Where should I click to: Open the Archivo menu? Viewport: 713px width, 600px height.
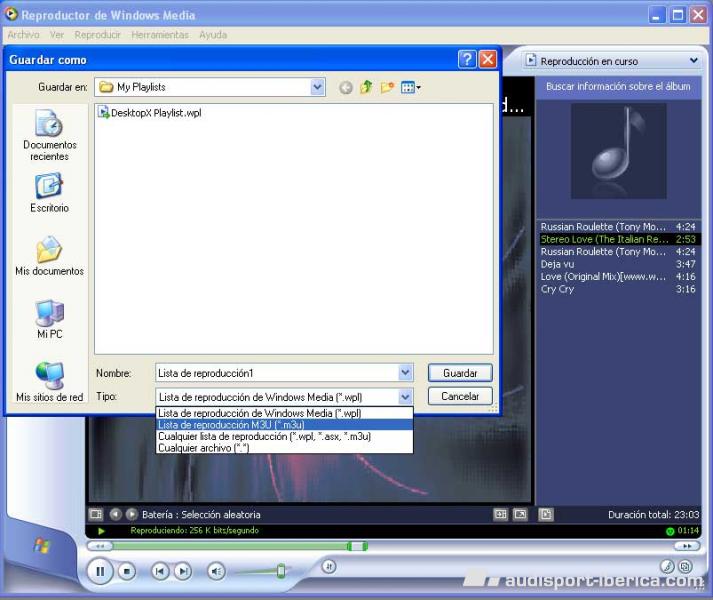coord(23,35)
